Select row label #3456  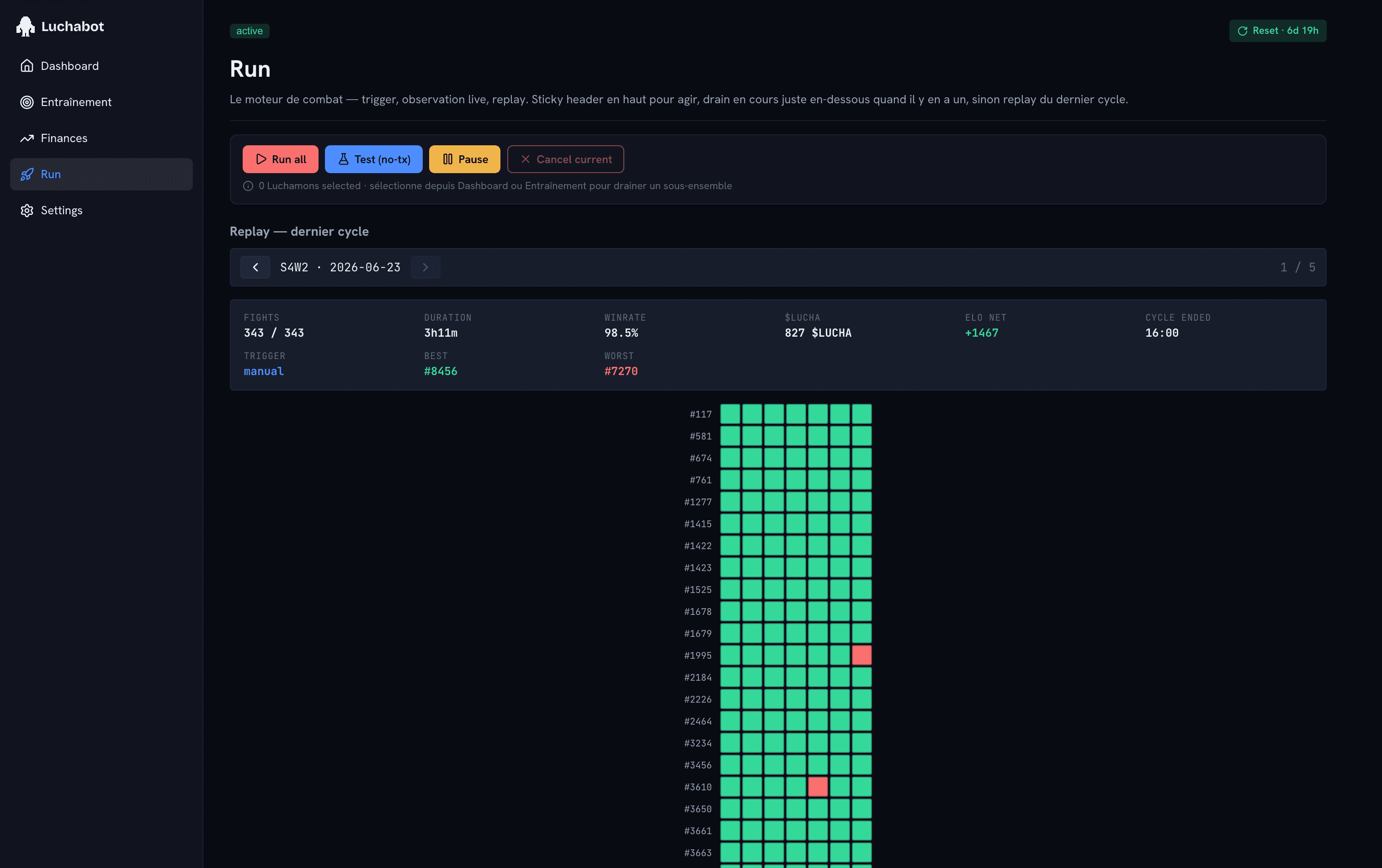[x=698, y=765]
